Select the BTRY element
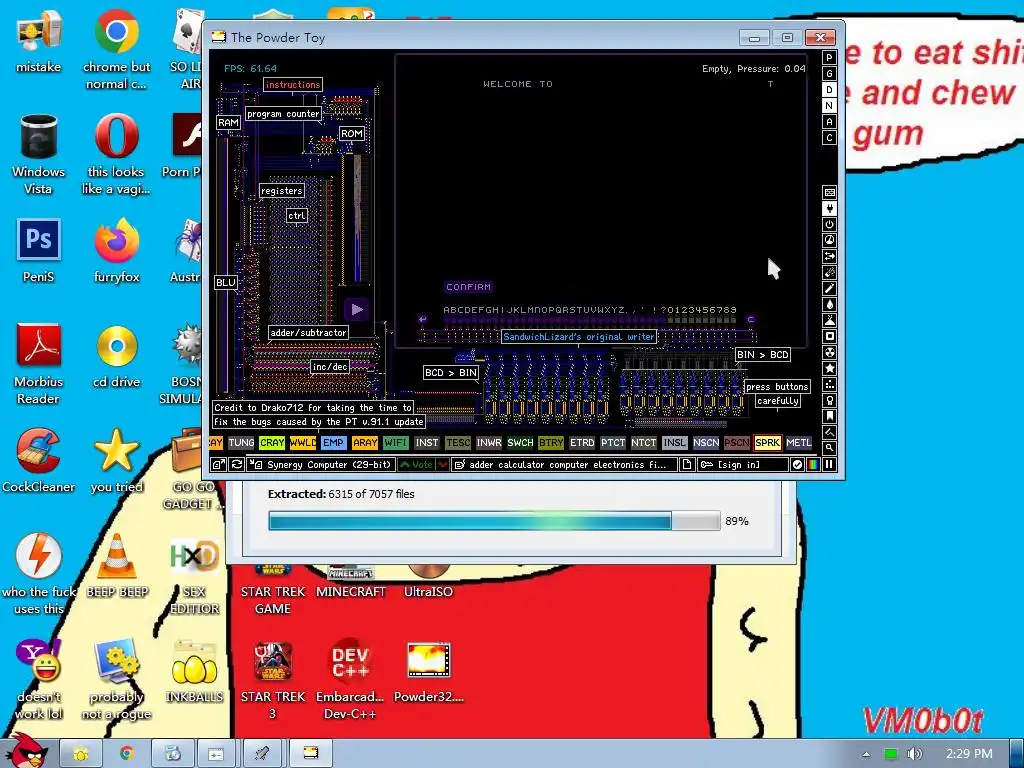Screen dimensions: 1024x768 pyautogui.click(x=551, y=443)
